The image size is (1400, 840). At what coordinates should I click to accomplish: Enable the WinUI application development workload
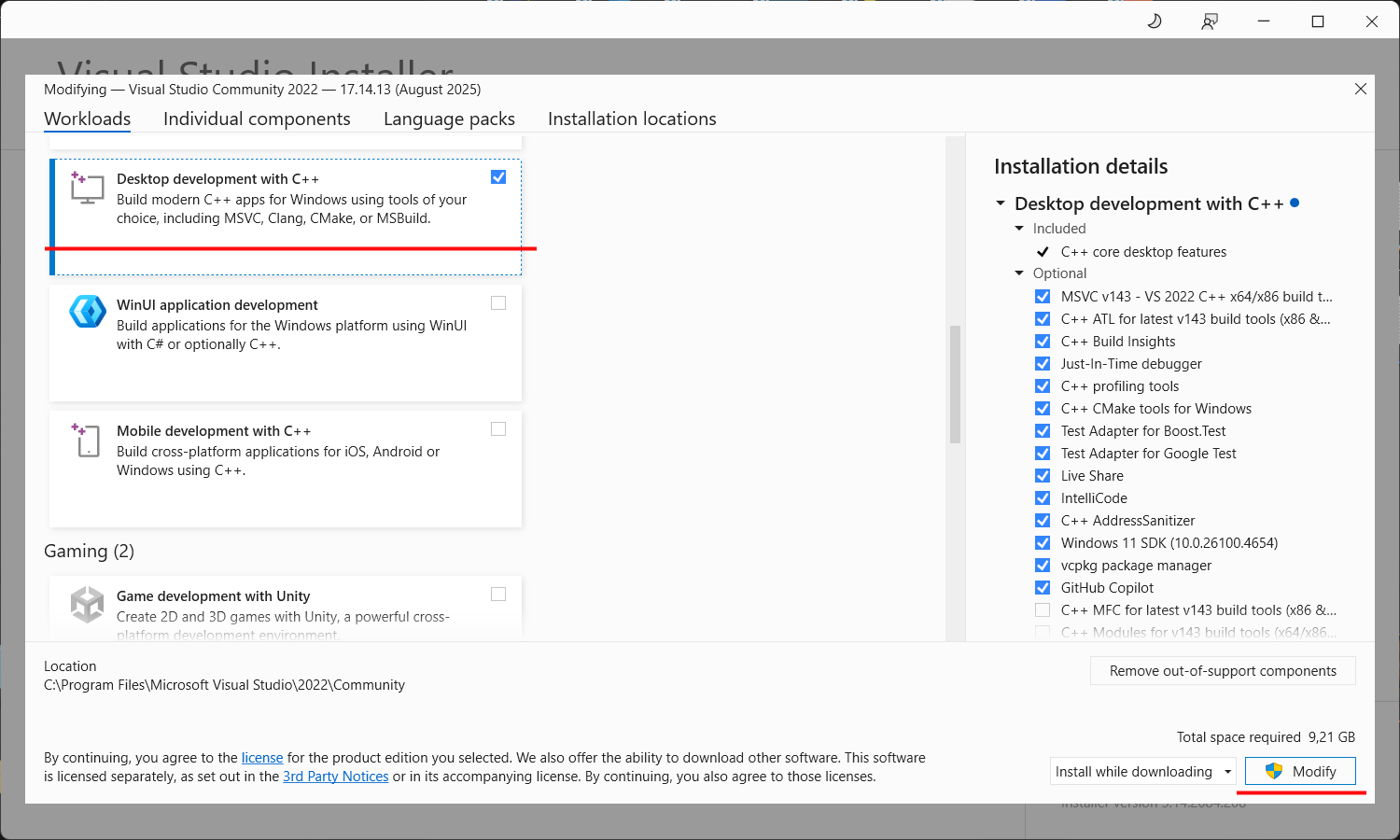tap(498, 302)
